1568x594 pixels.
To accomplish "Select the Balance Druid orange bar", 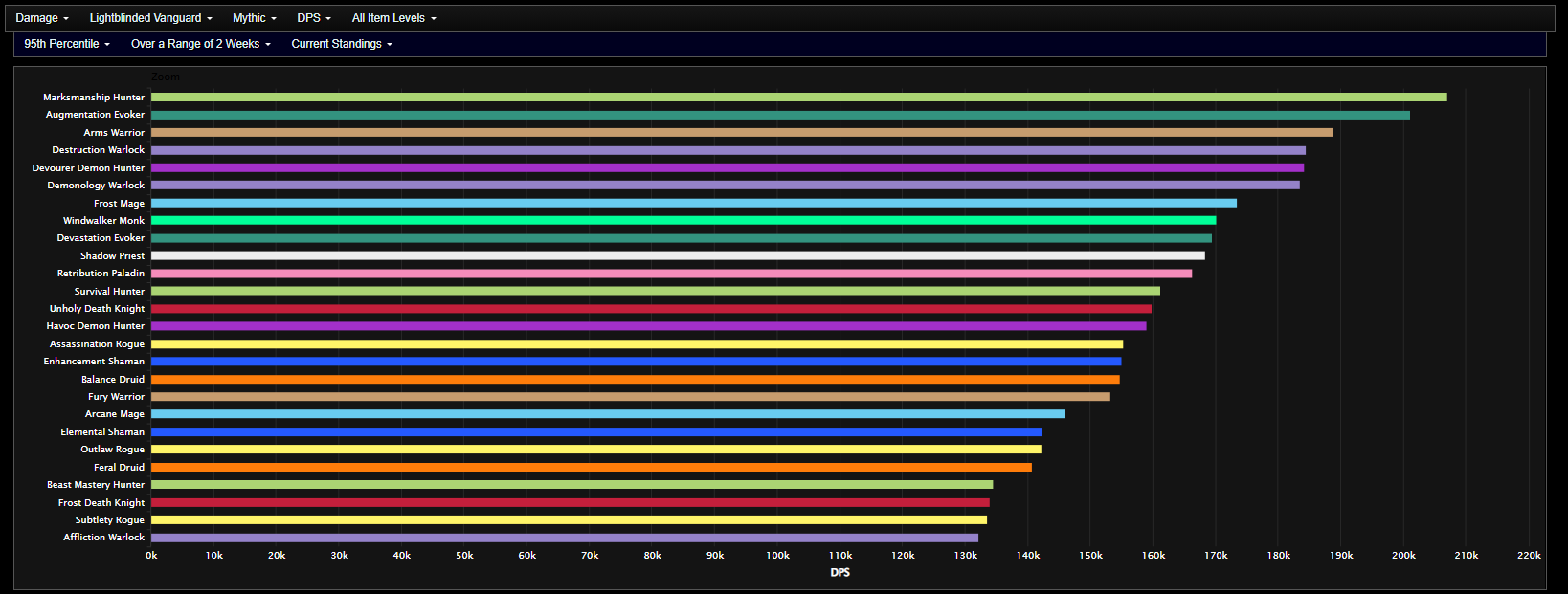I will click(x=635, y=380).
